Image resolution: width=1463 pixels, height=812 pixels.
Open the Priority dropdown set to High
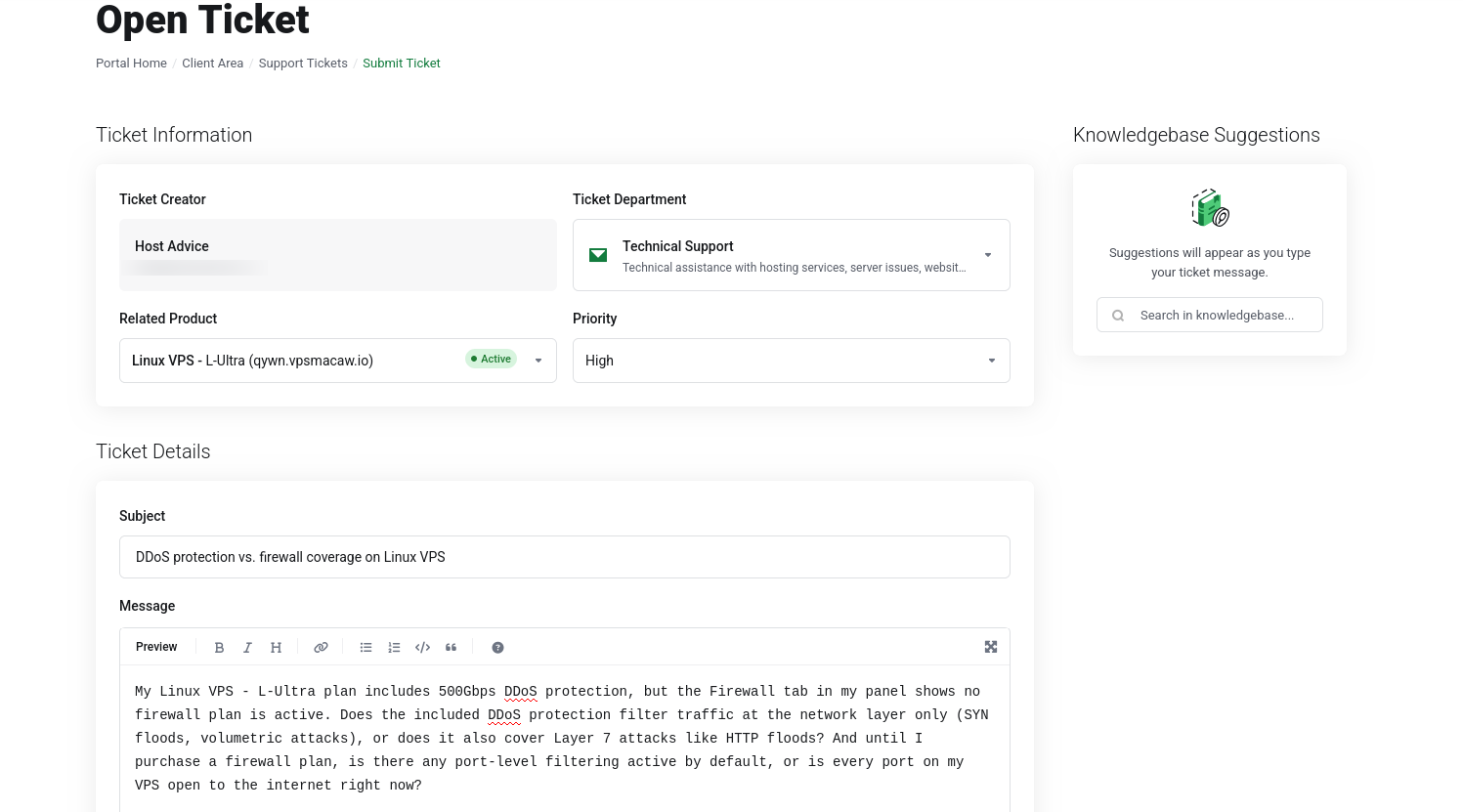(792, 361)
